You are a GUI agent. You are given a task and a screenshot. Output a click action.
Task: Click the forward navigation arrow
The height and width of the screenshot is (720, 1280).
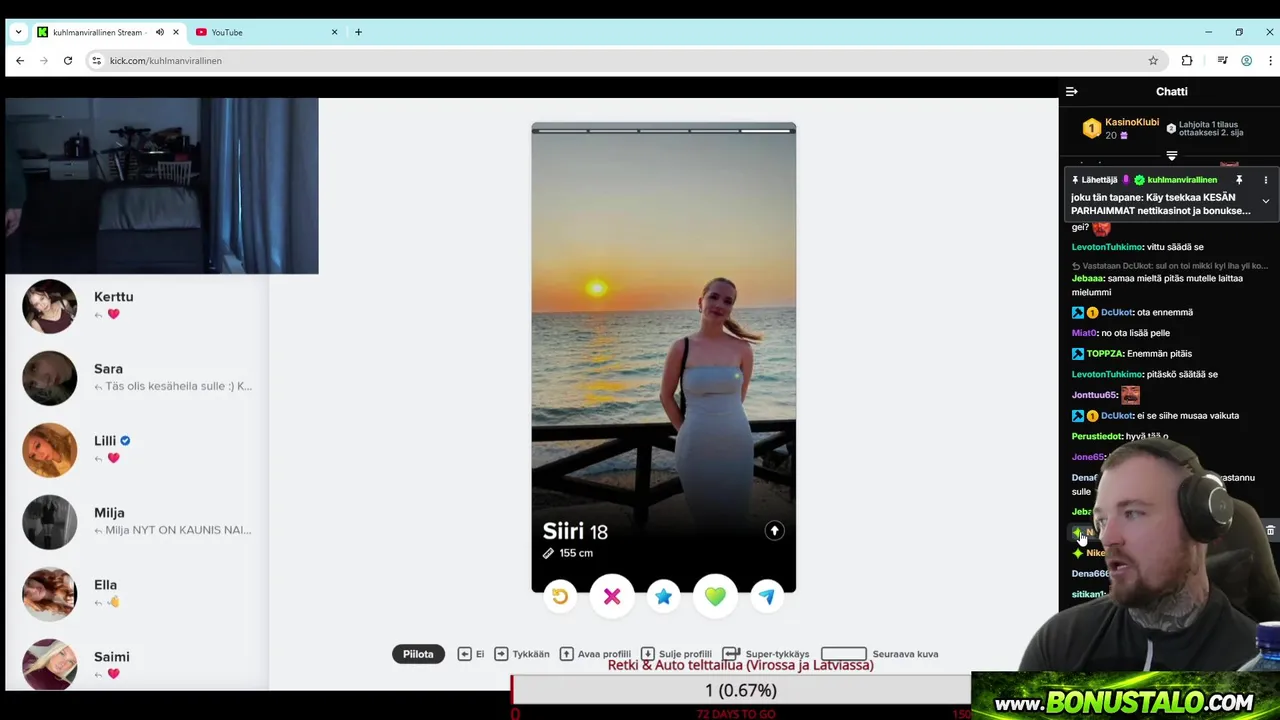44,60
